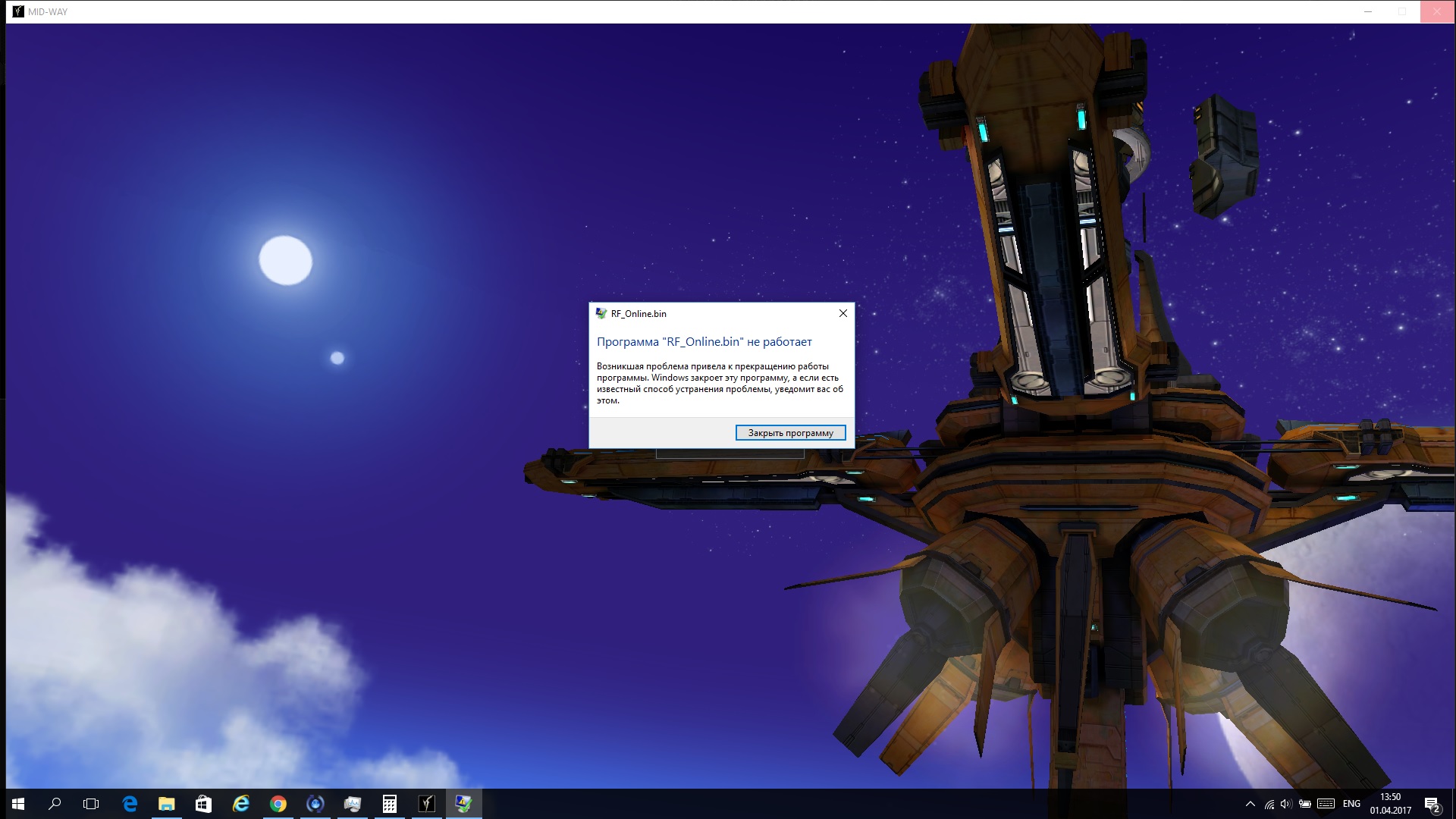Open the battery status tray icon

[1305, 804]
